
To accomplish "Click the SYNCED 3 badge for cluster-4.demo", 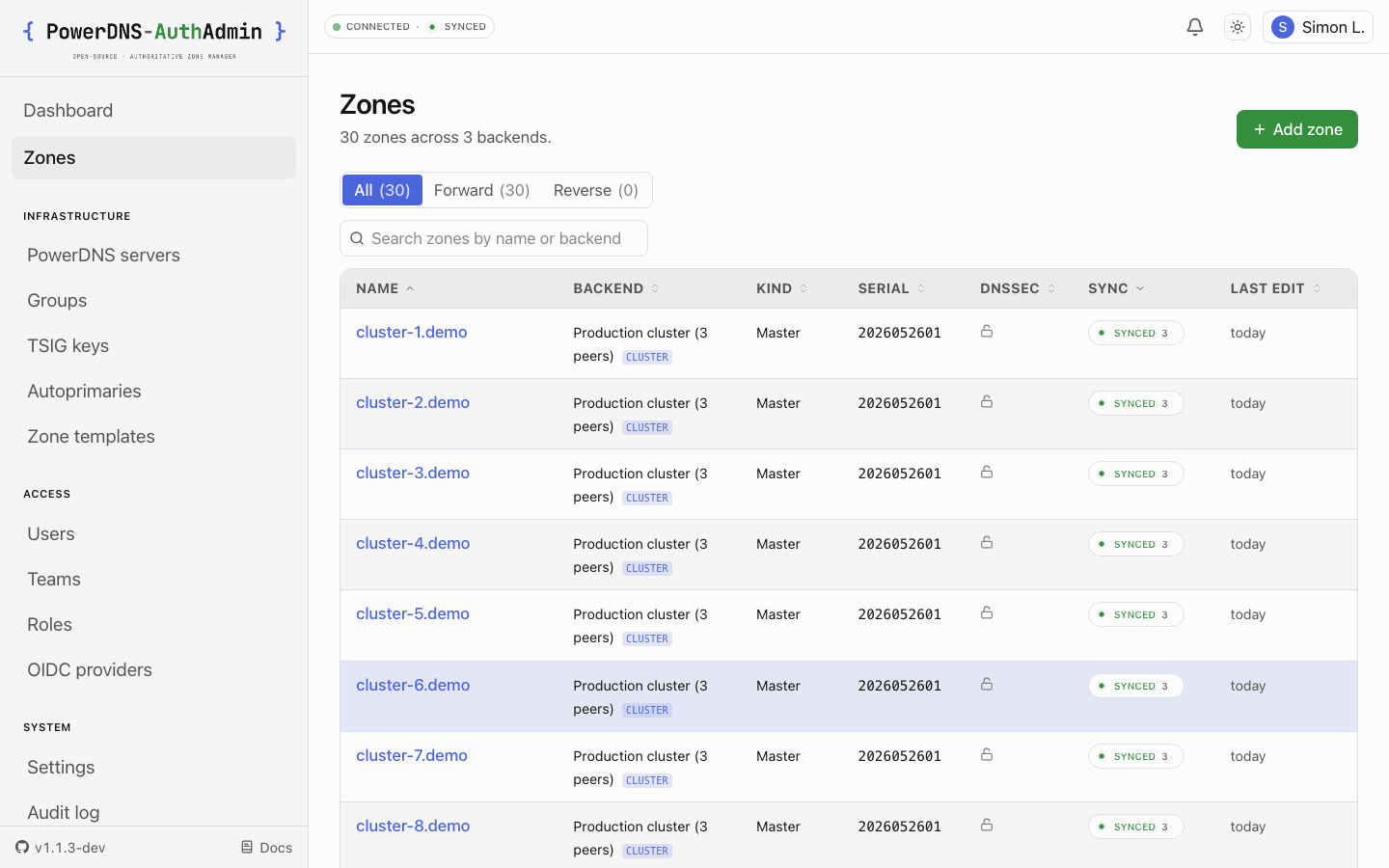I will tap(1136, 544).
